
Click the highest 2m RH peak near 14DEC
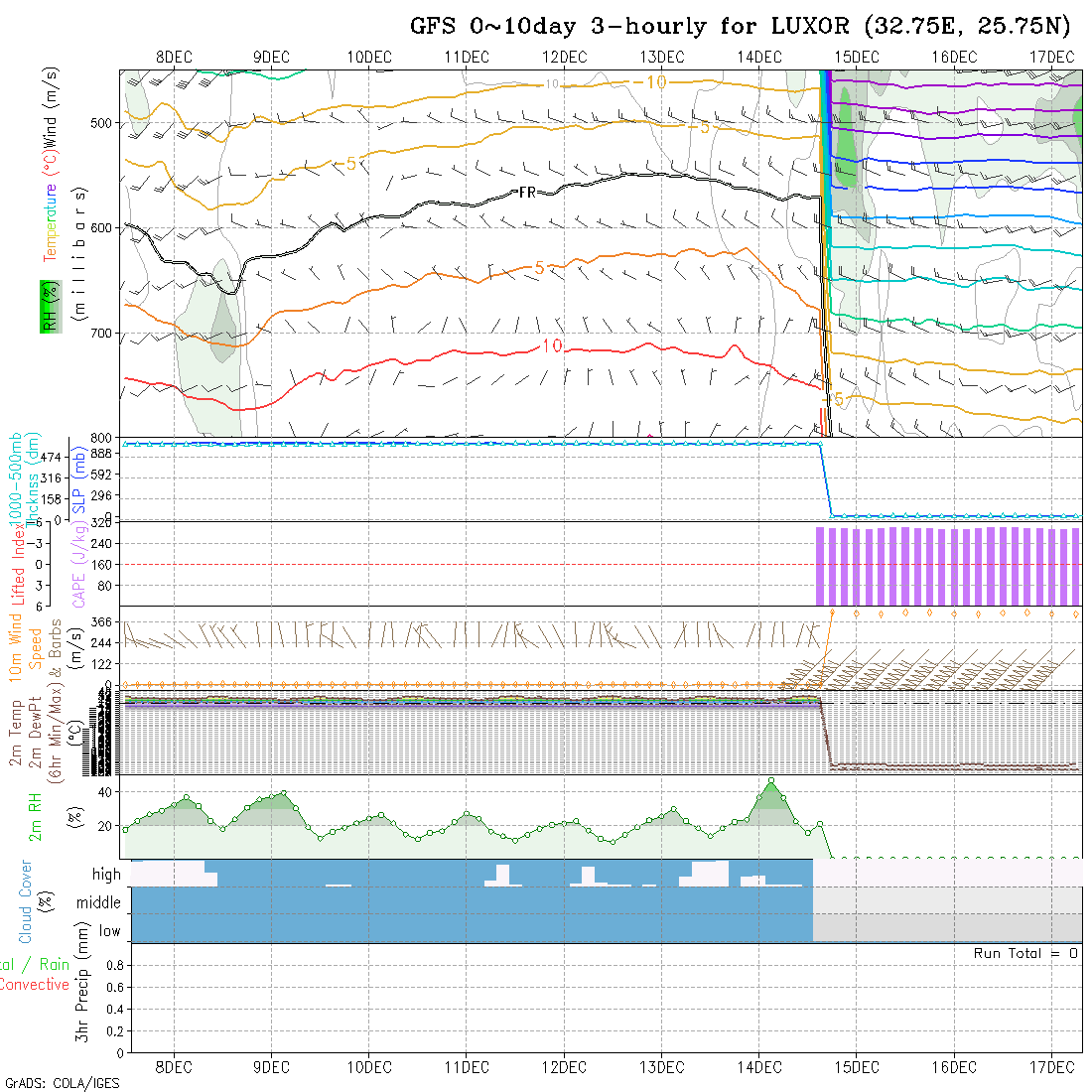point(771,781)
